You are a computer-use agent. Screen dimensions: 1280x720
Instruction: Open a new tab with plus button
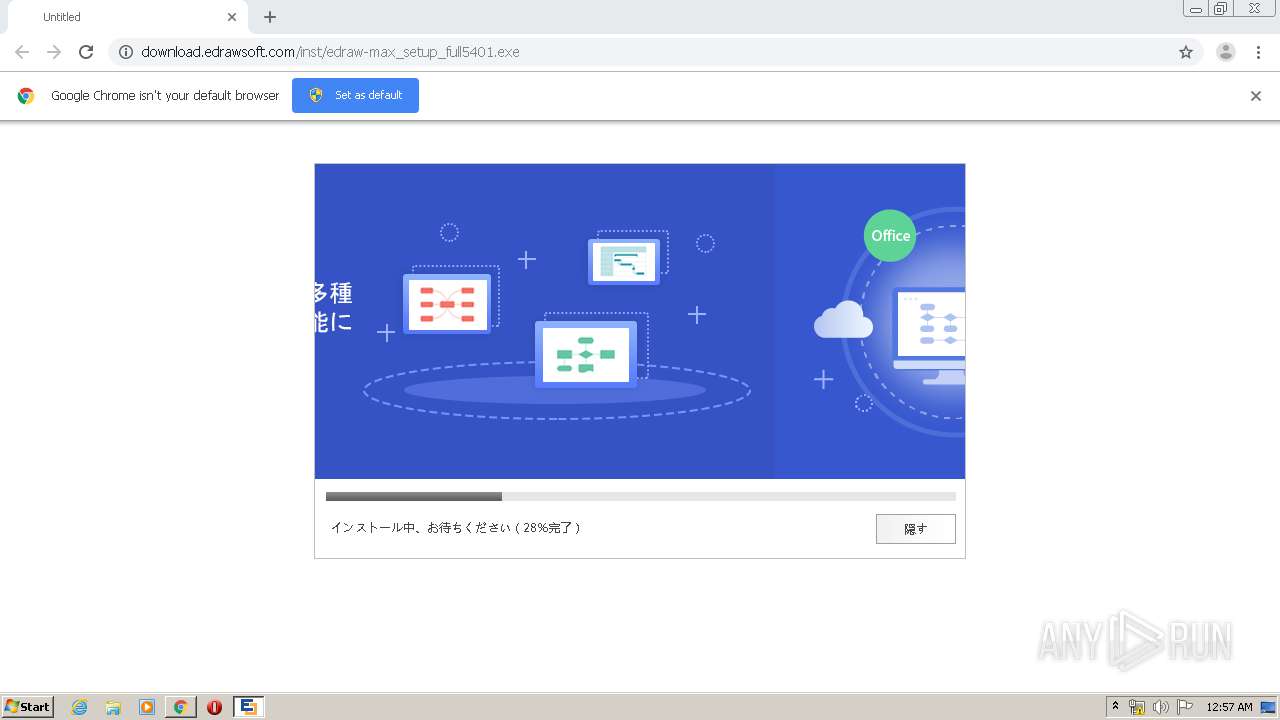(x=270, y=17)
